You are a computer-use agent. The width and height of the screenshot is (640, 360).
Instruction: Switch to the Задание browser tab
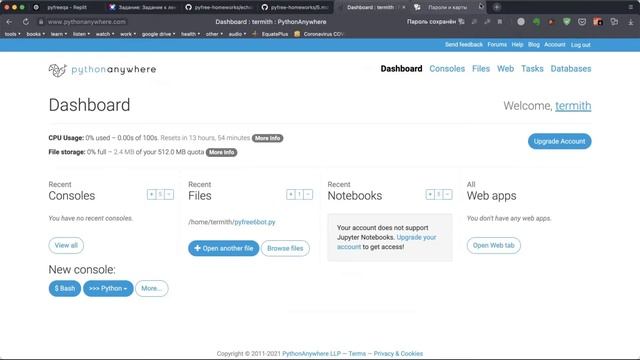(x=141, y=7)
